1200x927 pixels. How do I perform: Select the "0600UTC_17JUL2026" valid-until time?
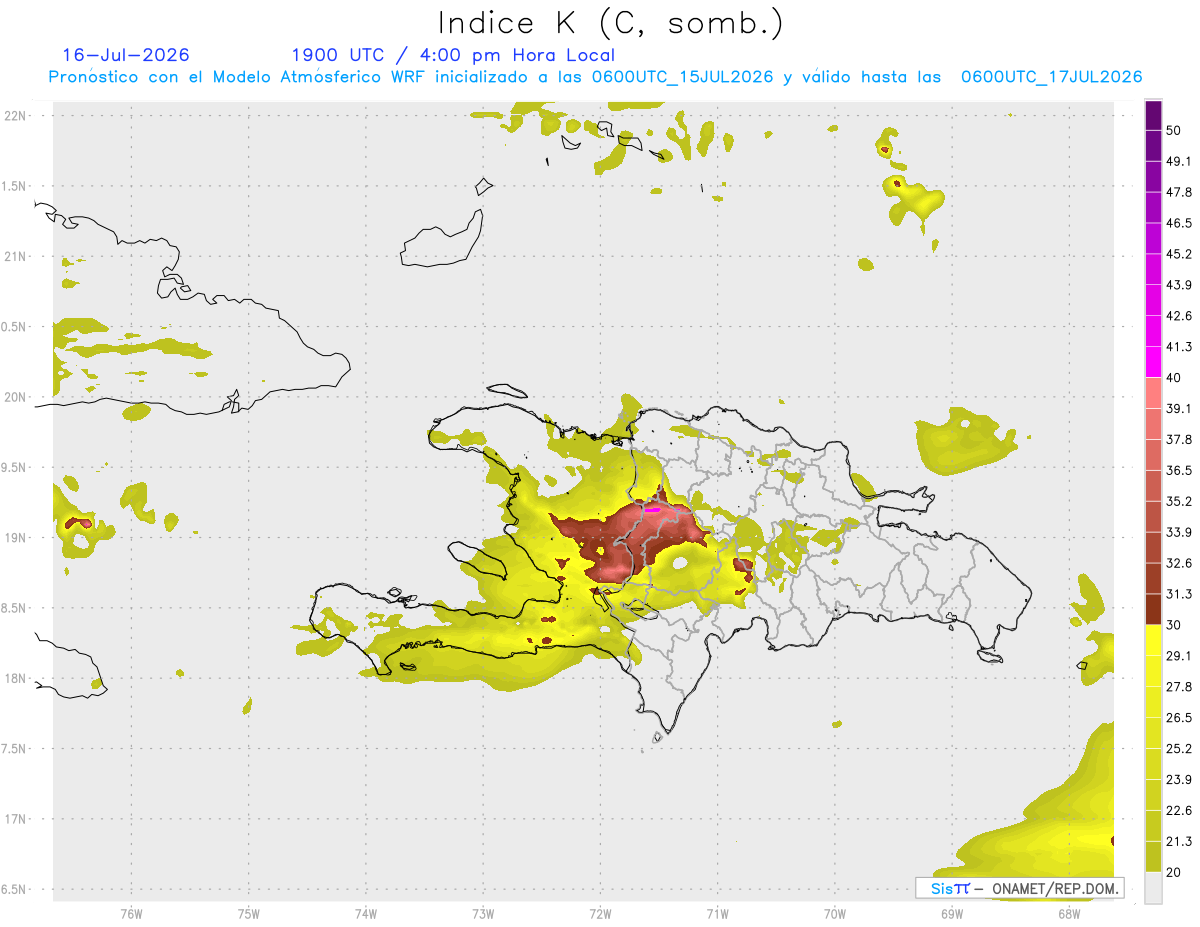tap(1051, 77)
